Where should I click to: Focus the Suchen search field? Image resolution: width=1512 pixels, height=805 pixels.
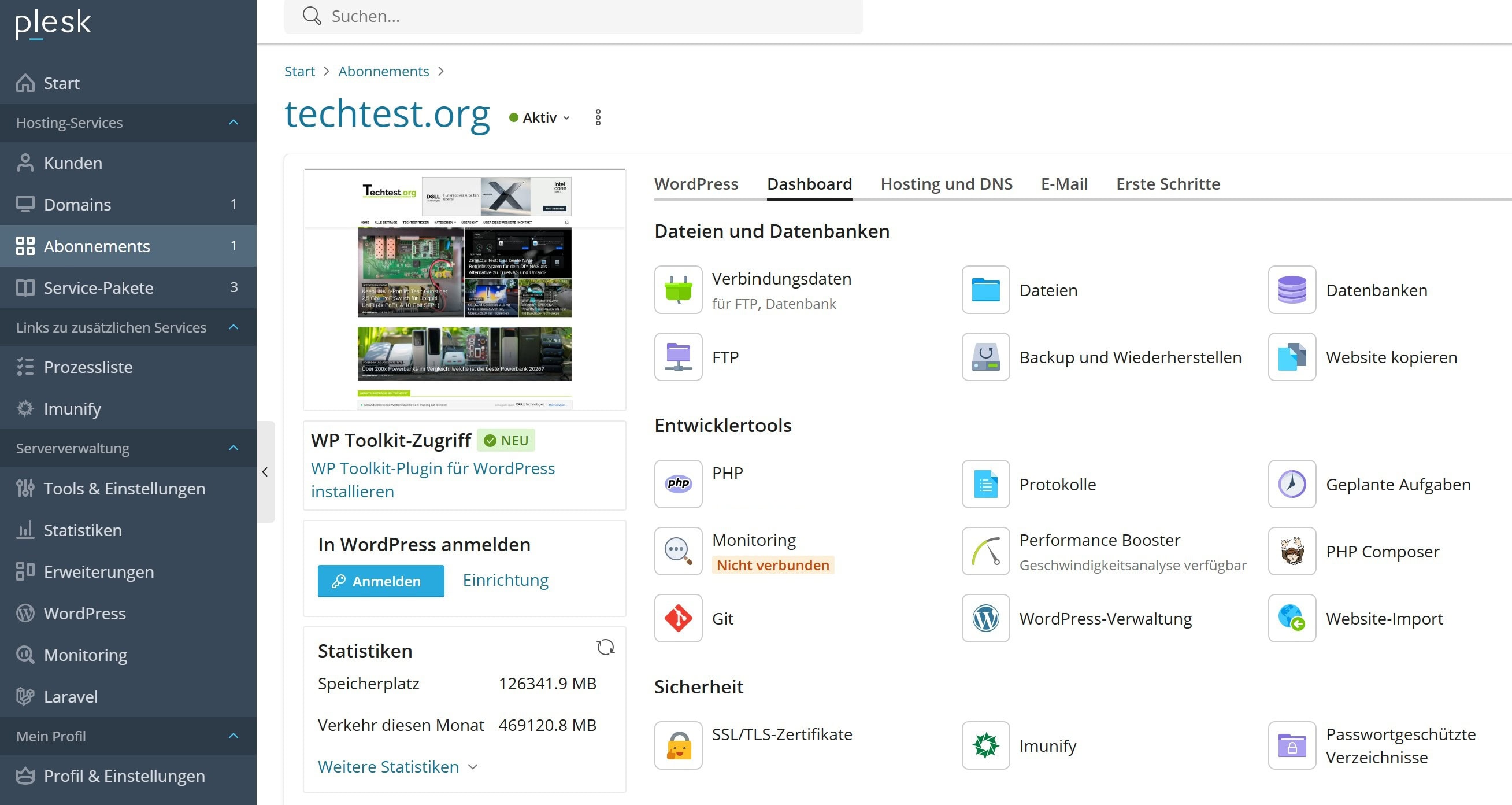point(573,16)
